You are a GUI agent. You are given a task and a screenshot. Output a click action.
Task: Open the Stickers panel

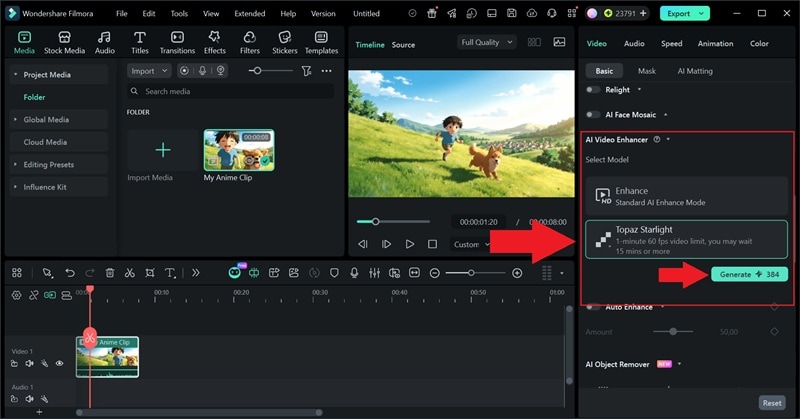click(x=284, y=42)
